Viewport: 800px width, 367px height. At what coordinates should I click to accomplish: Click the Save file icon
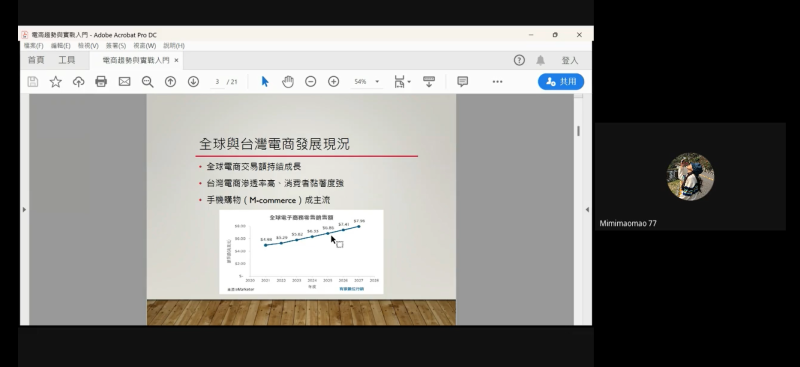[x=33, y=82]
